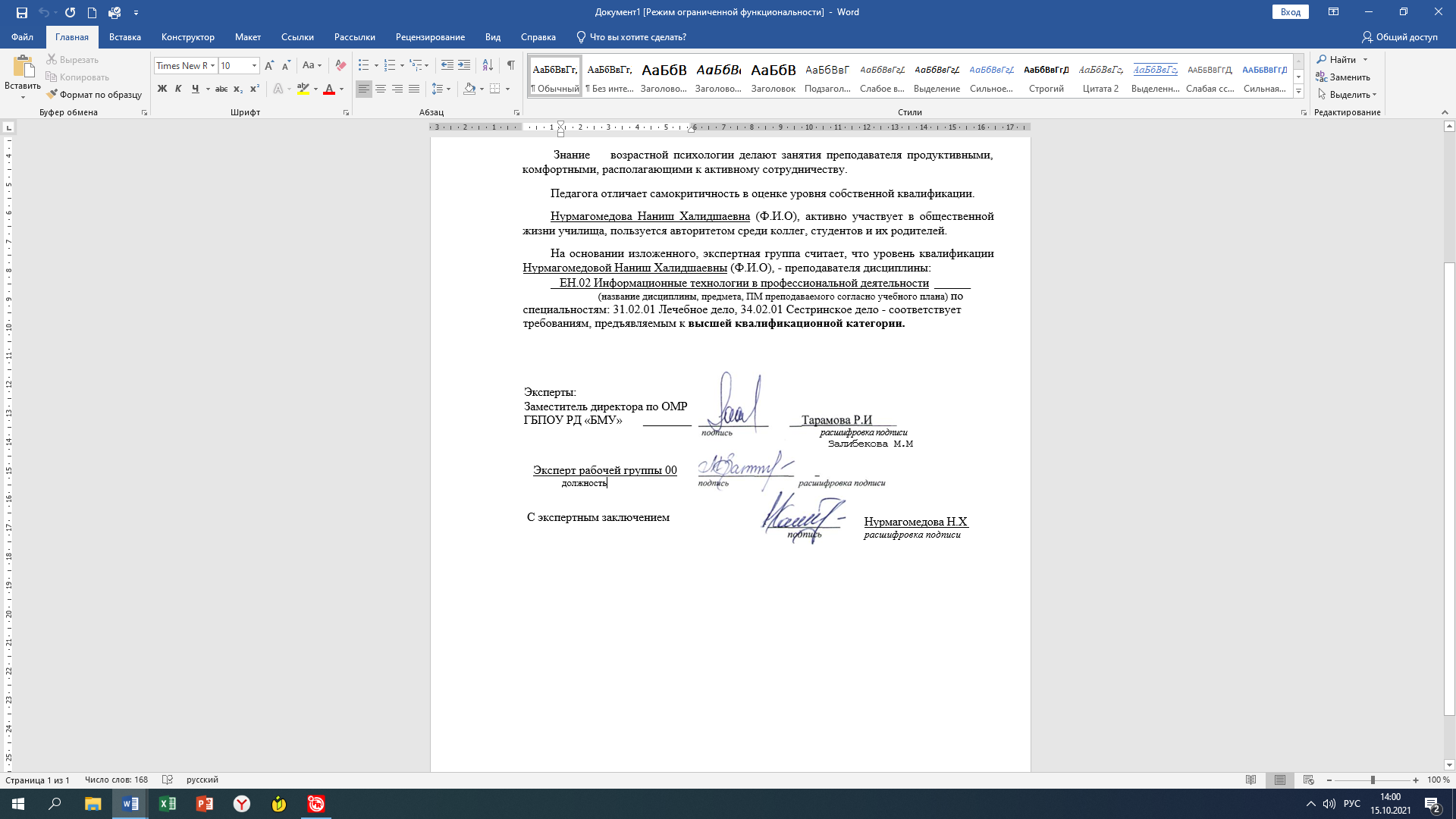This screenshot has height=819, width=1456.
Task: Sort text alphabetically with the A-Я icon
Action: [488, 65]
